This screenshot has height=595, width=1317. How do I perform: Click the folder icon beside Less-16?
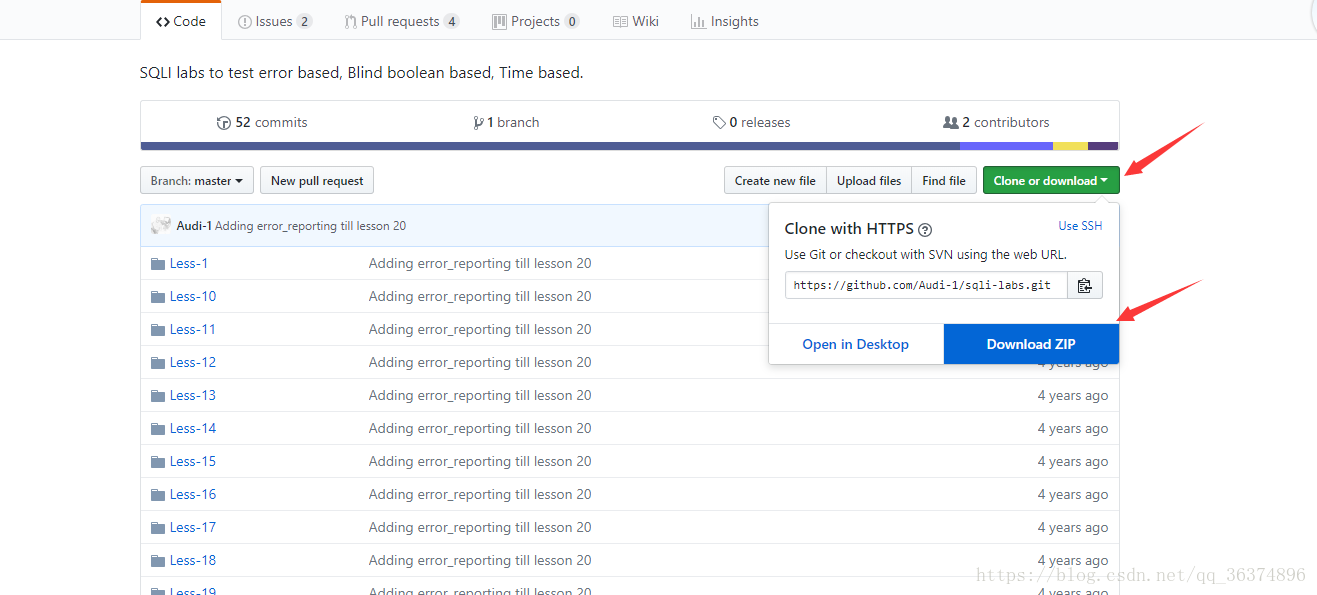coord(158,495)
